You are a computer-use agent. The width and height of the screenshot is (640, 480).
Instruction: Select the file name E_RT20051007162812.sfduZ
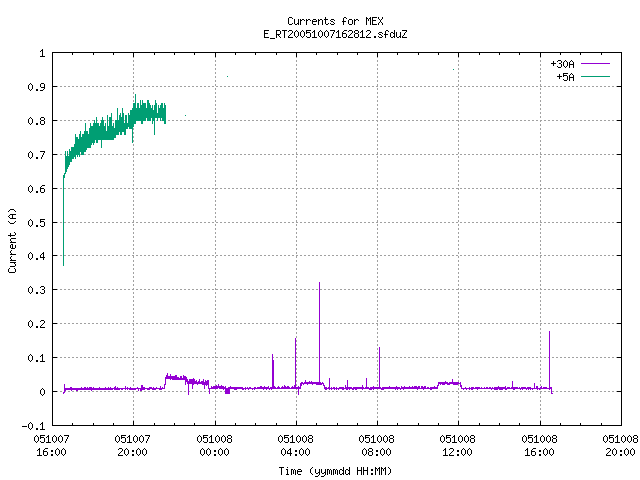(335, 34)
